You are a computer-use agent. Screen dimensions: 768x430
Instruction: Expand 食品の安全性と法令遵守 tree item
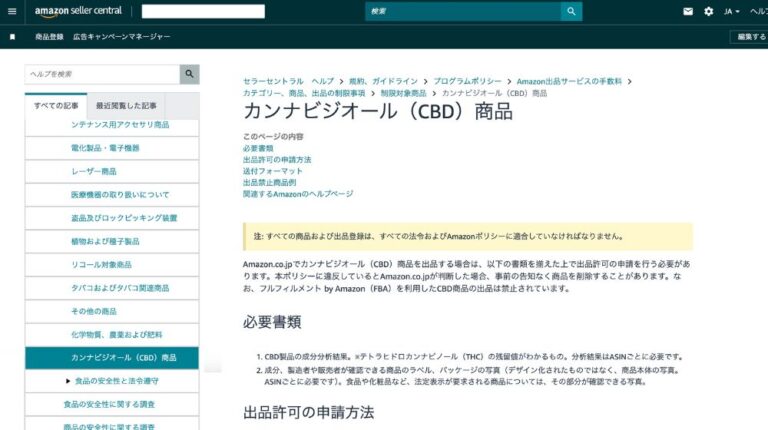coord(68,381)
